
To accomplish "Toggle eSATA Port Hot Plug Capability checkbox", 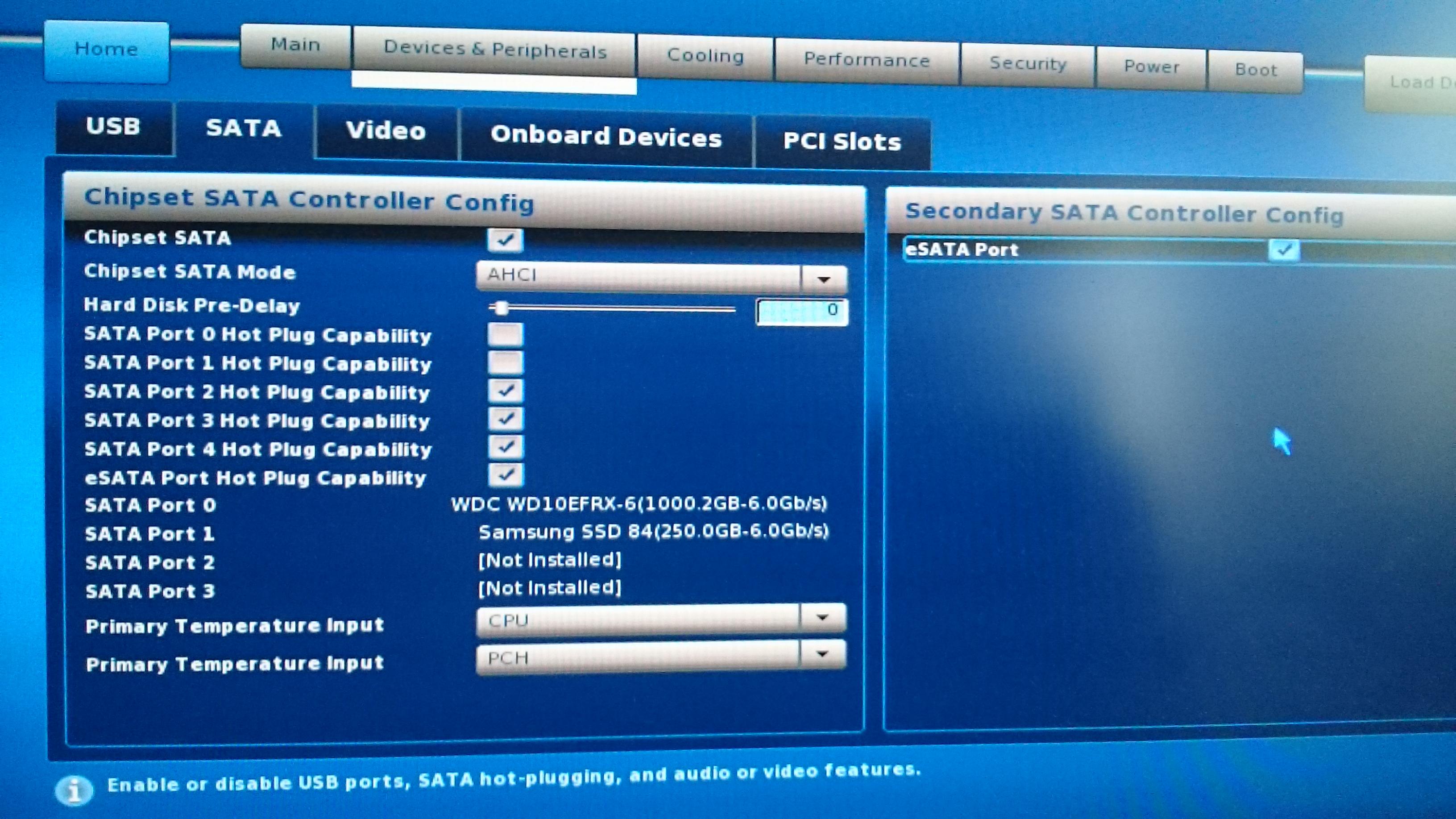I will (505, 475).
